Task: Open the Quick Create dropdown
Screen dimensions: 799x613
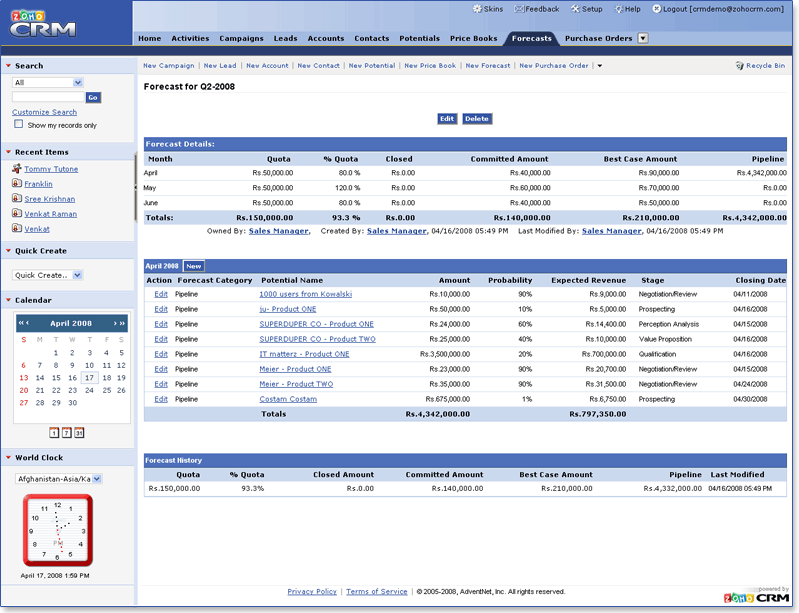Action: pos(47,275)
